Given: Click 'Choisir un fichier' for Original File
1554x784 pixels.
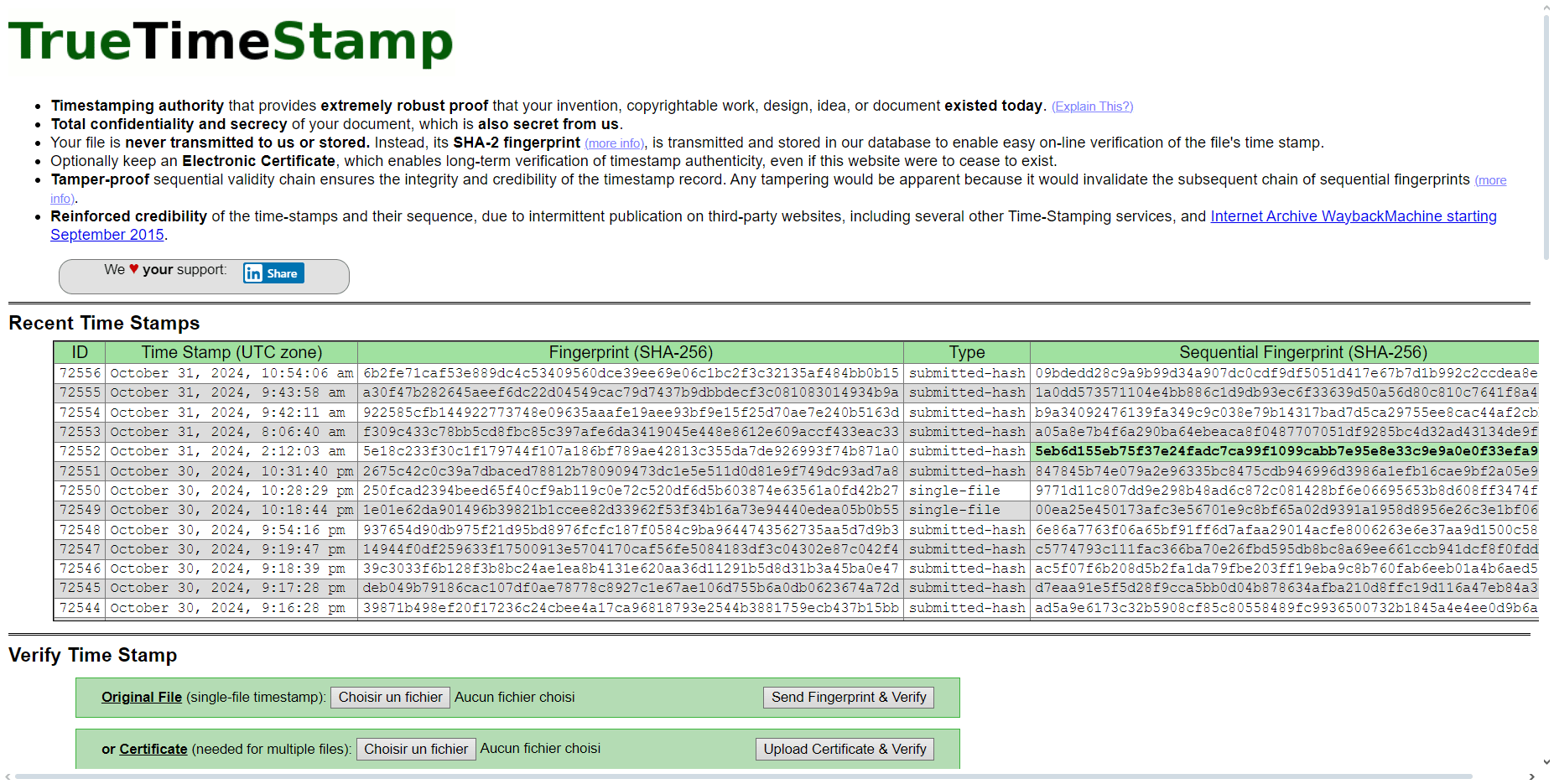Looking at the screenshot, I should pos(390,697).
